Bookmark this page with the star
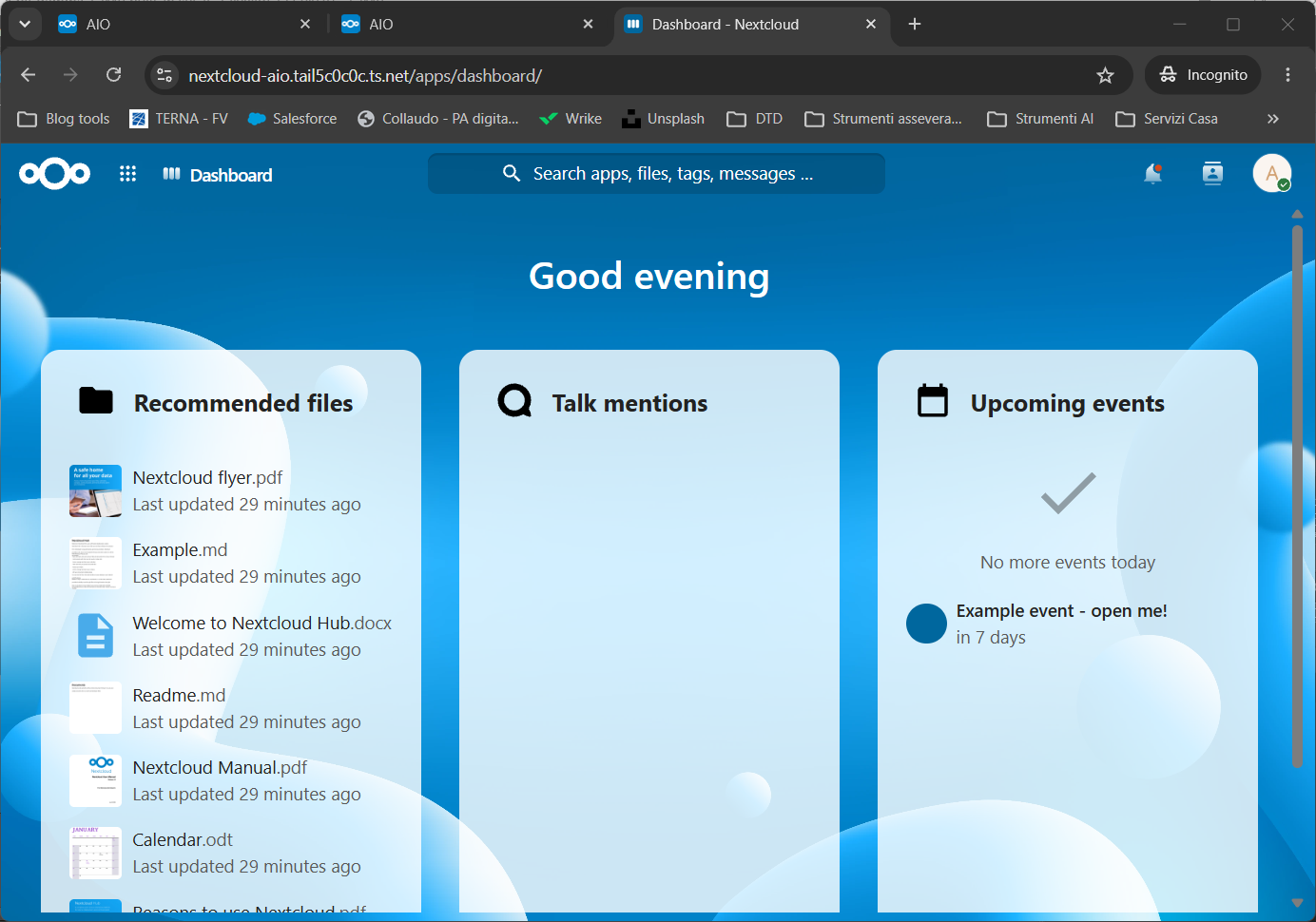 1105,75
